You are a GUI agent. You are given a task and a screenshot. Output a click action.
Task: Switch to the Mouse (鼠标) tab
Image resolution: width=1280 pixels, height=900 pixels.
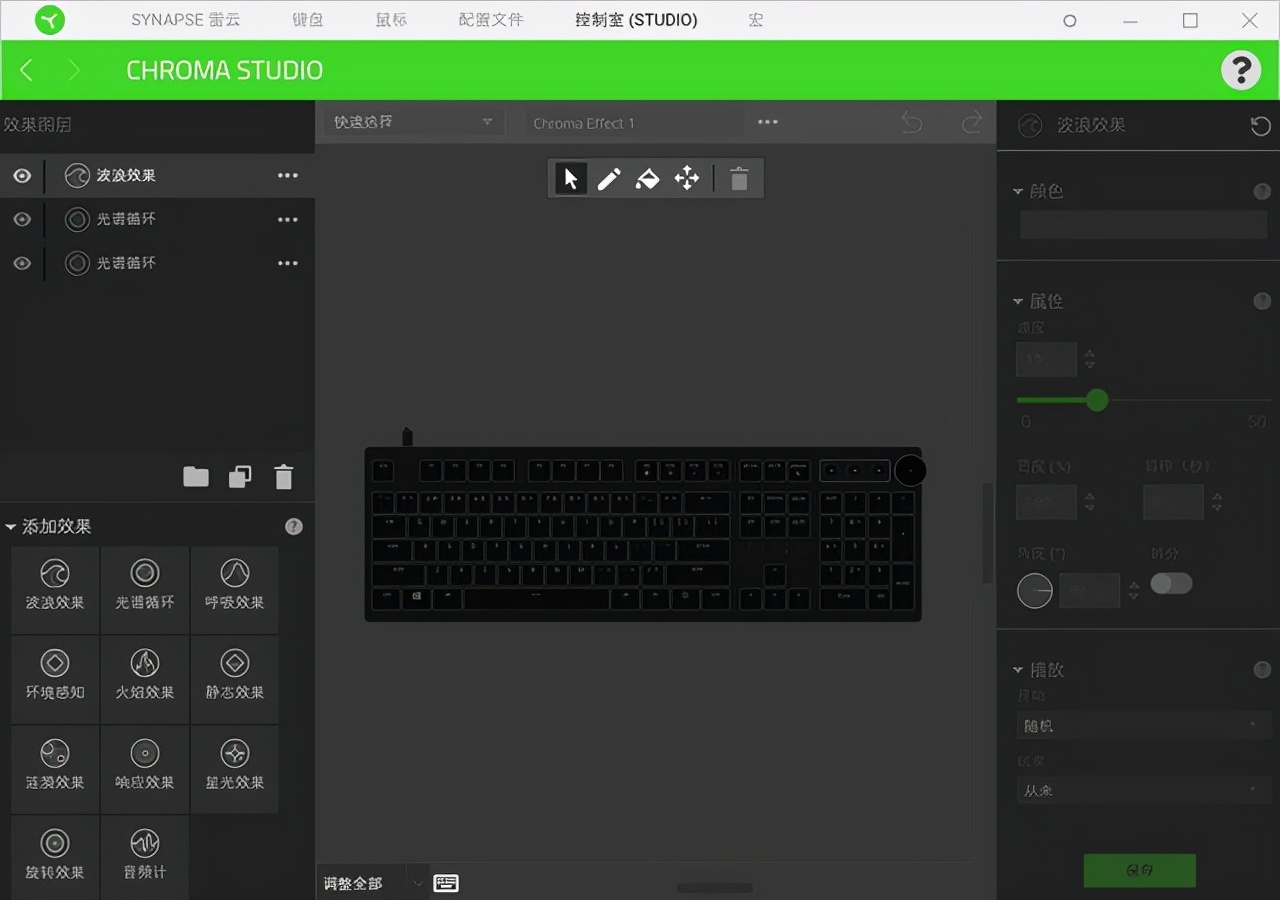tap(391, 20)
